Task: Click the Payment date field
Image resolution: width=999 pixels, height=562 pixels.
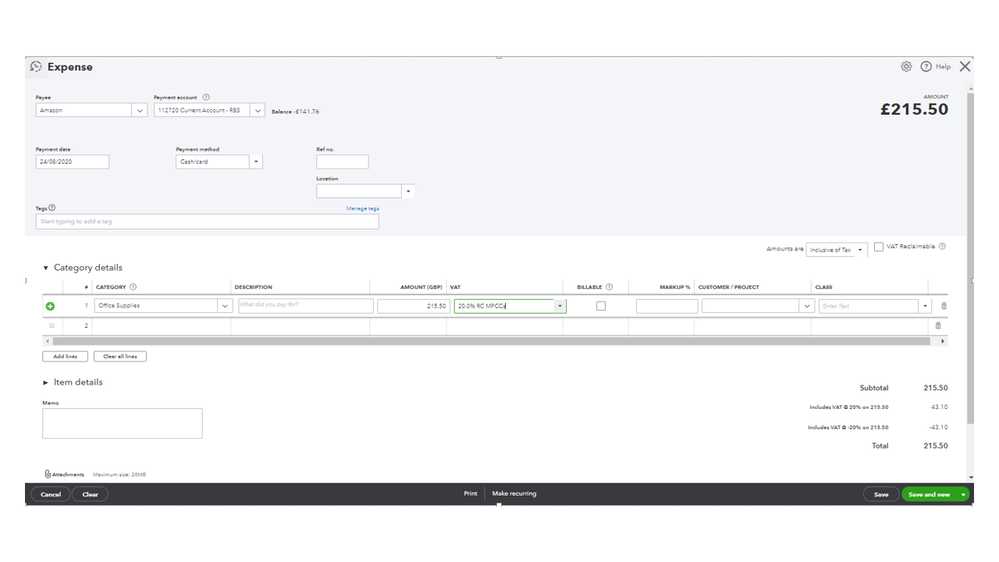Action: 72,162
